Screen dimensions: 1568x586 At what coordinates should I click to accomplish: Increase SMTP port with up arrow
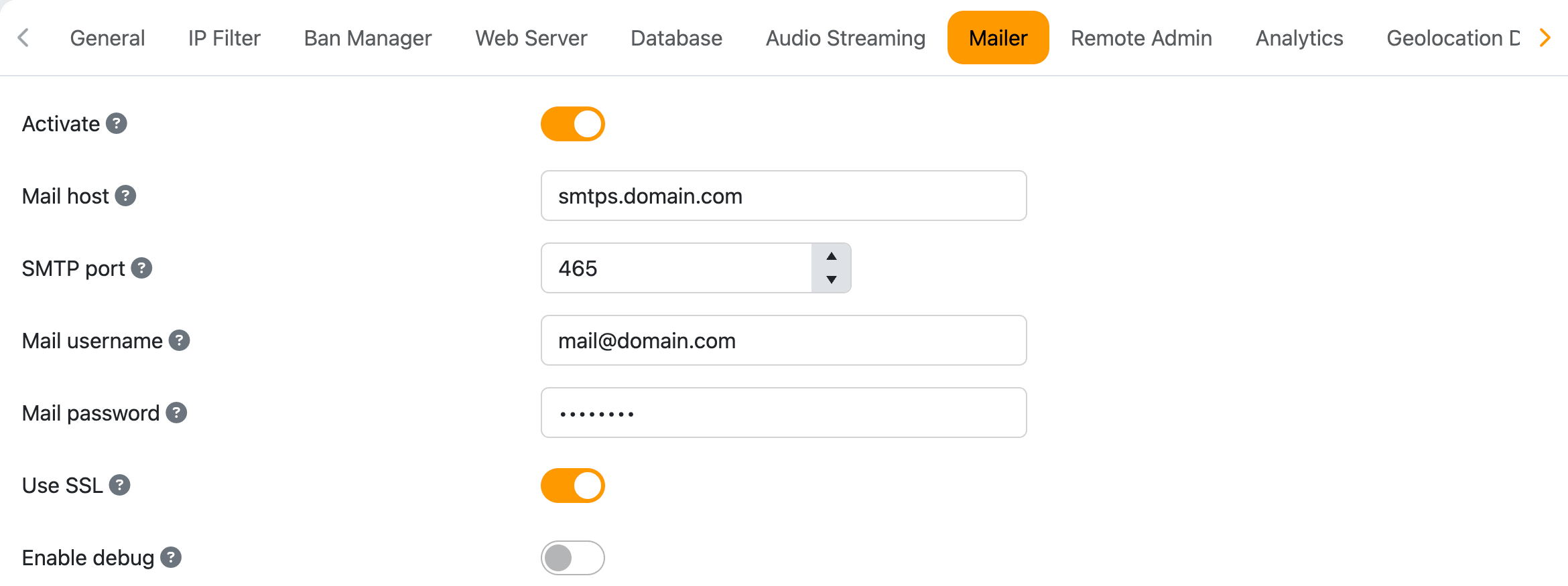tap(832, 257)
